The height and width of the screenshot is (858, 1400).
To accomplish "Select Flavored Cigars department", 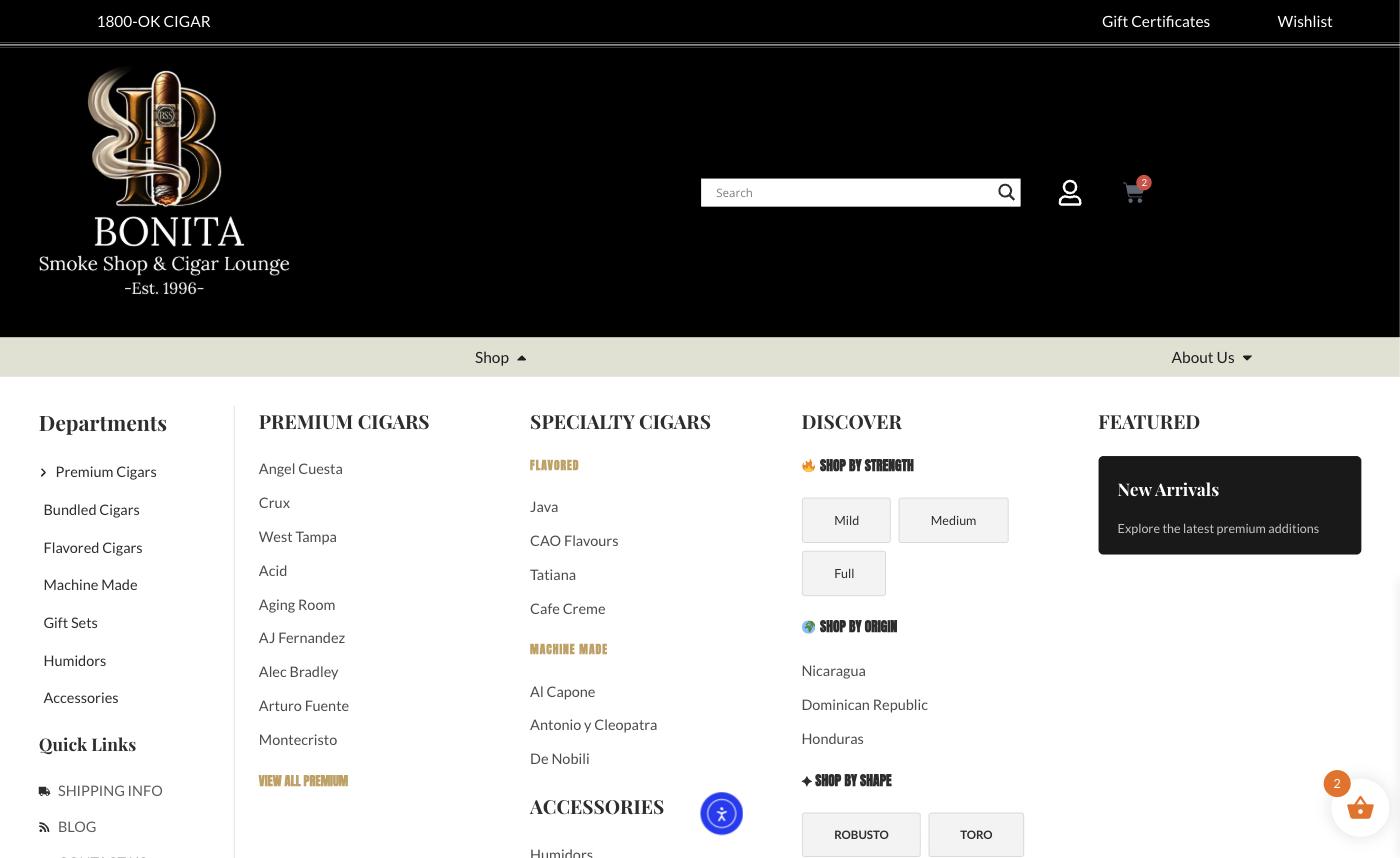I will click(x=93, y=548).
